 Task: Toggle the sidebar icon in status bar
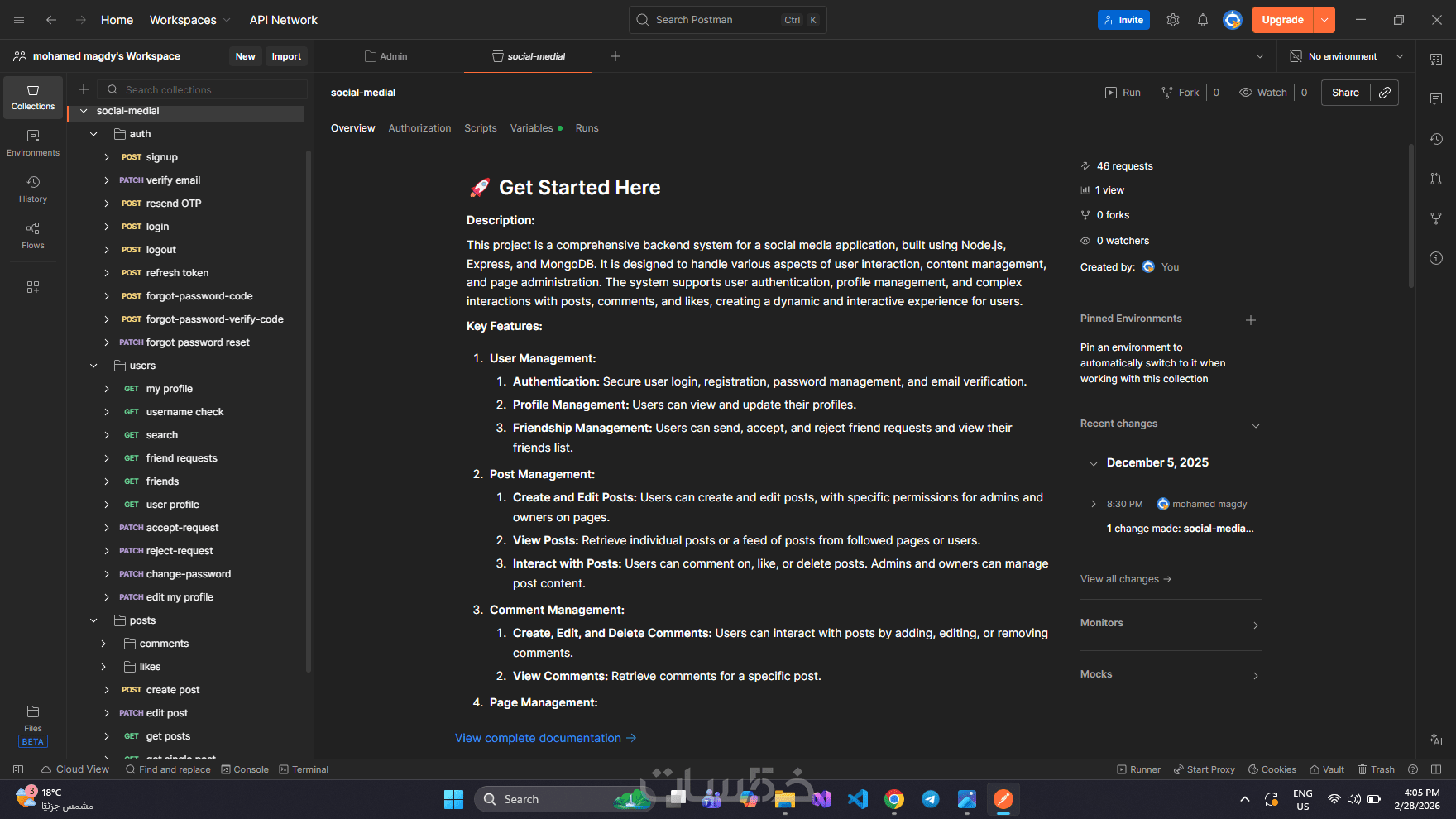coord(18,769)
